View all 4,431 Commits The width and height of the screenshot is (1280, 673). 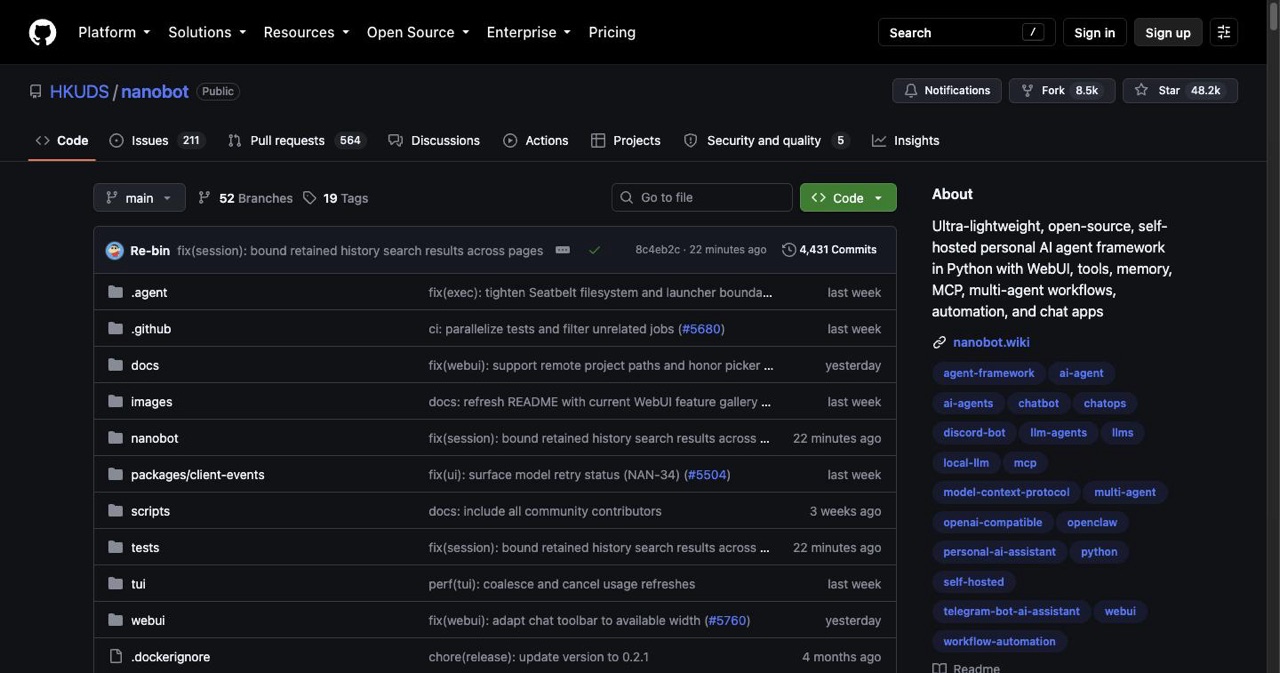point(829,250)
